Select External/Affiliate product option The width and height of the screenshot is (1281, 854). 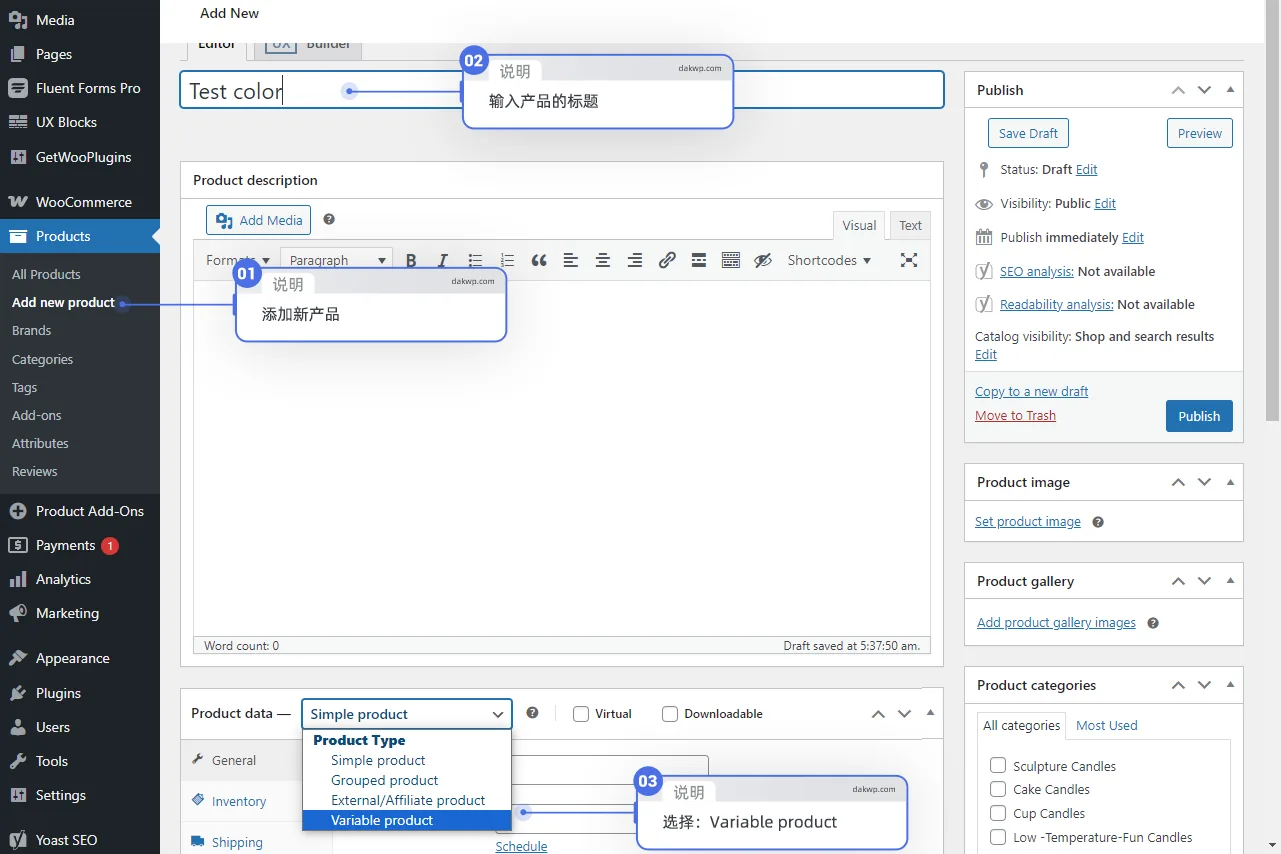pyautogui.click(x=407, y=800)
